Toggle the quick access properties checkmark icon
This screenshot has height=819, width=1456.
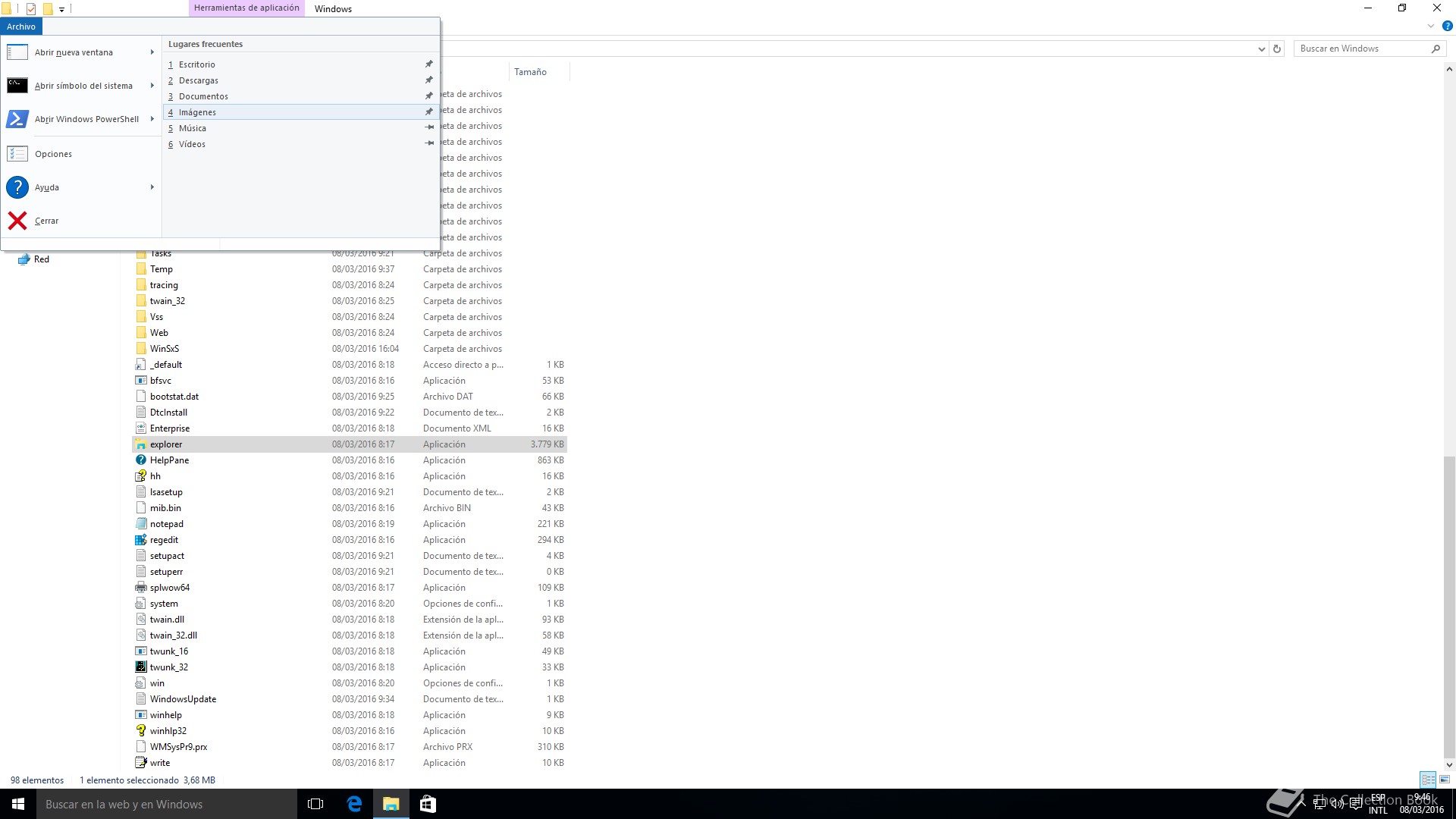pos(31,9)
